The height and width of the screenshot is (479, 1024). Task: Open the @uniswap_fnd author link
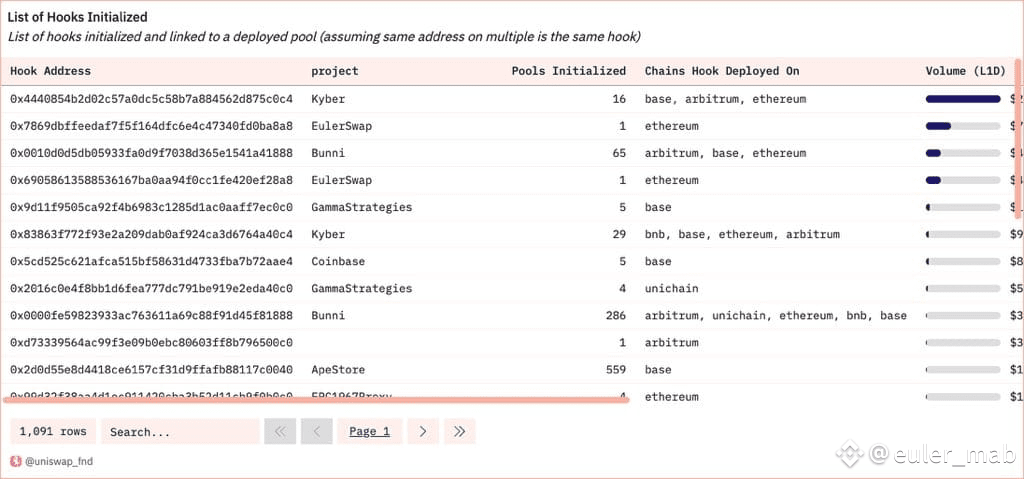pos(59,461)
